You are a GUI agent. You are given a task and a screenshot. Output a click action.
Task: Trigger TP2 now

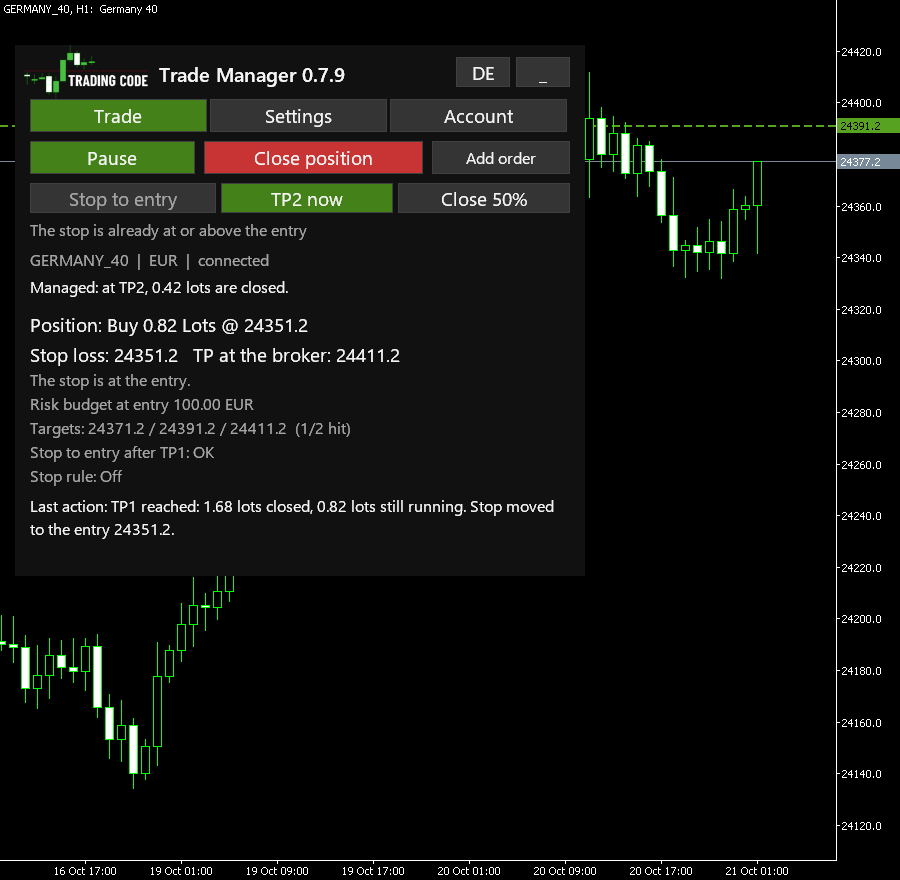click(307, 199)
